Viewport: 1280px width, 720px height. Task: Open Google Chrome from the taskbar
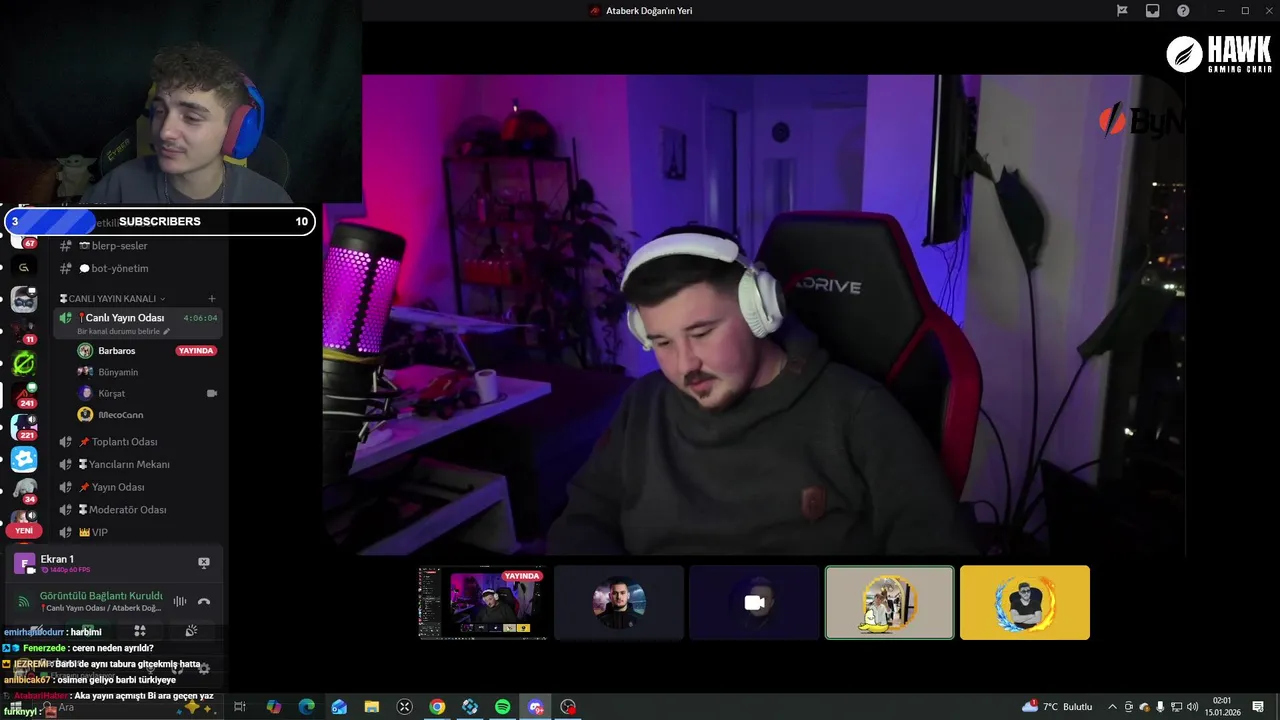pyautogui.click(x=437, y=707)
